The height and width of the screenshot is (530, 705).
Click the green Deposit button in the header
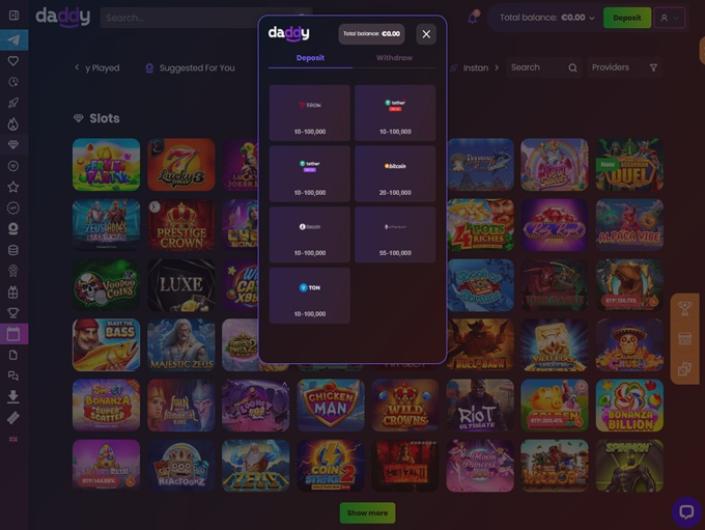(627, 18)
